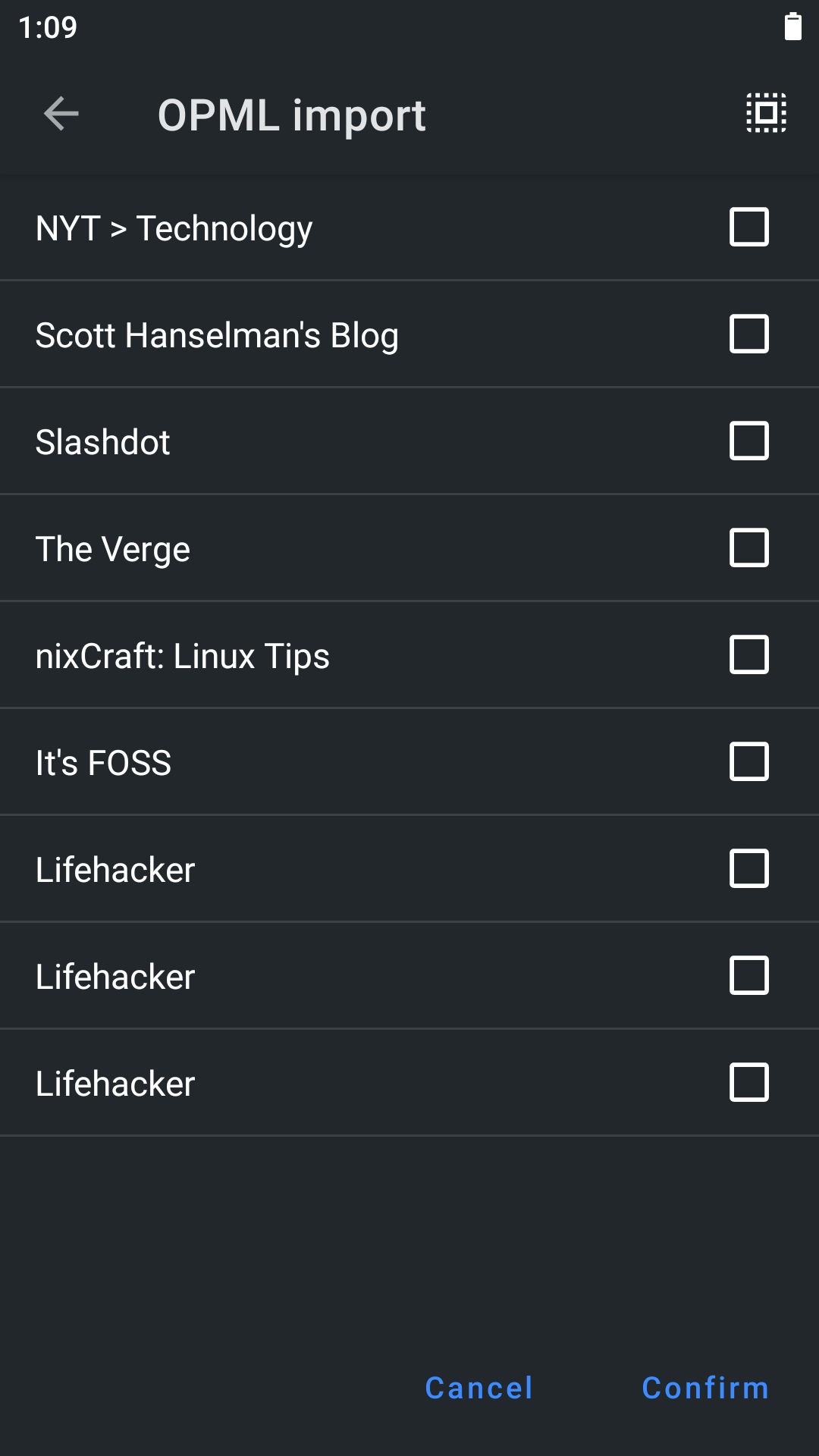Select the It's FOSS row label
The image size is (819, 1456).
[x=104, y=762]
